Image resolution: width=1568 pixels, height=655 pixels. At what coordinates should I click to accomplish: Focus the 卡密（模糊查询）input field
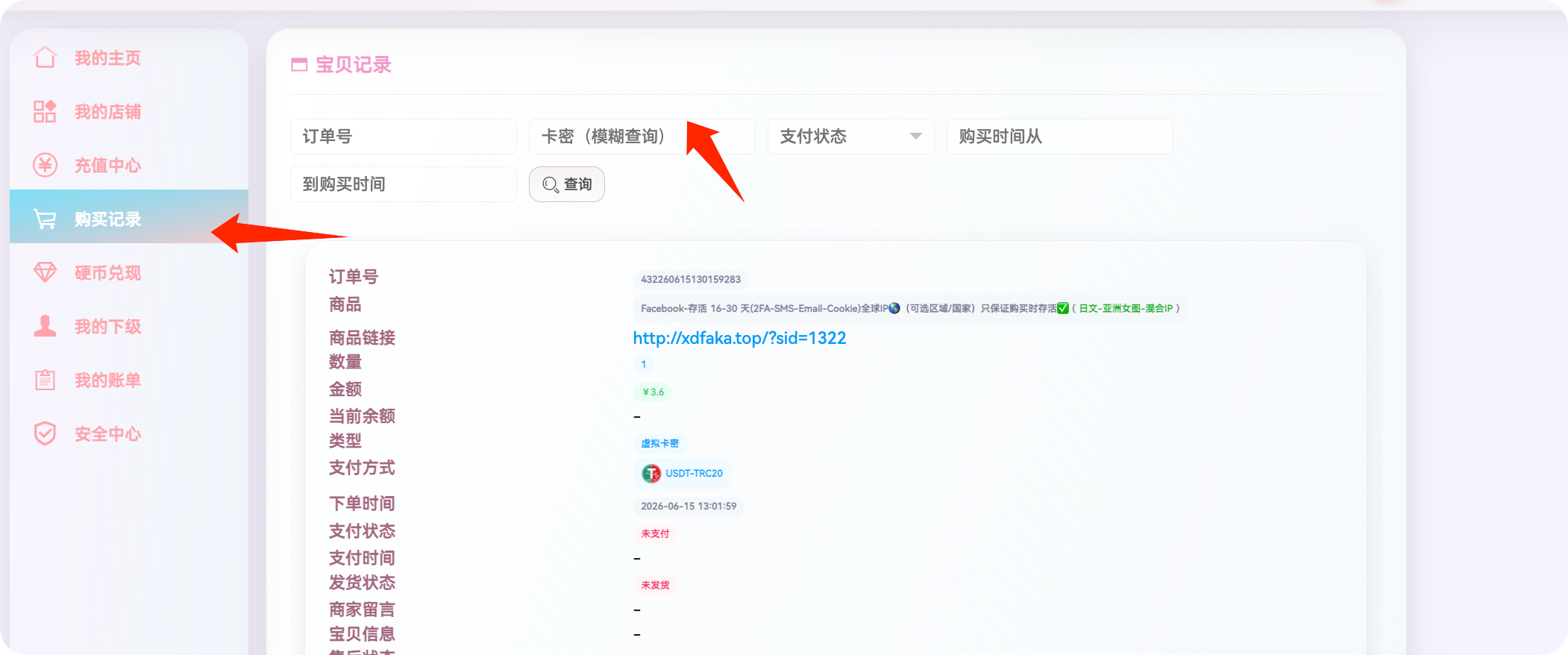(x=642, y=137)
